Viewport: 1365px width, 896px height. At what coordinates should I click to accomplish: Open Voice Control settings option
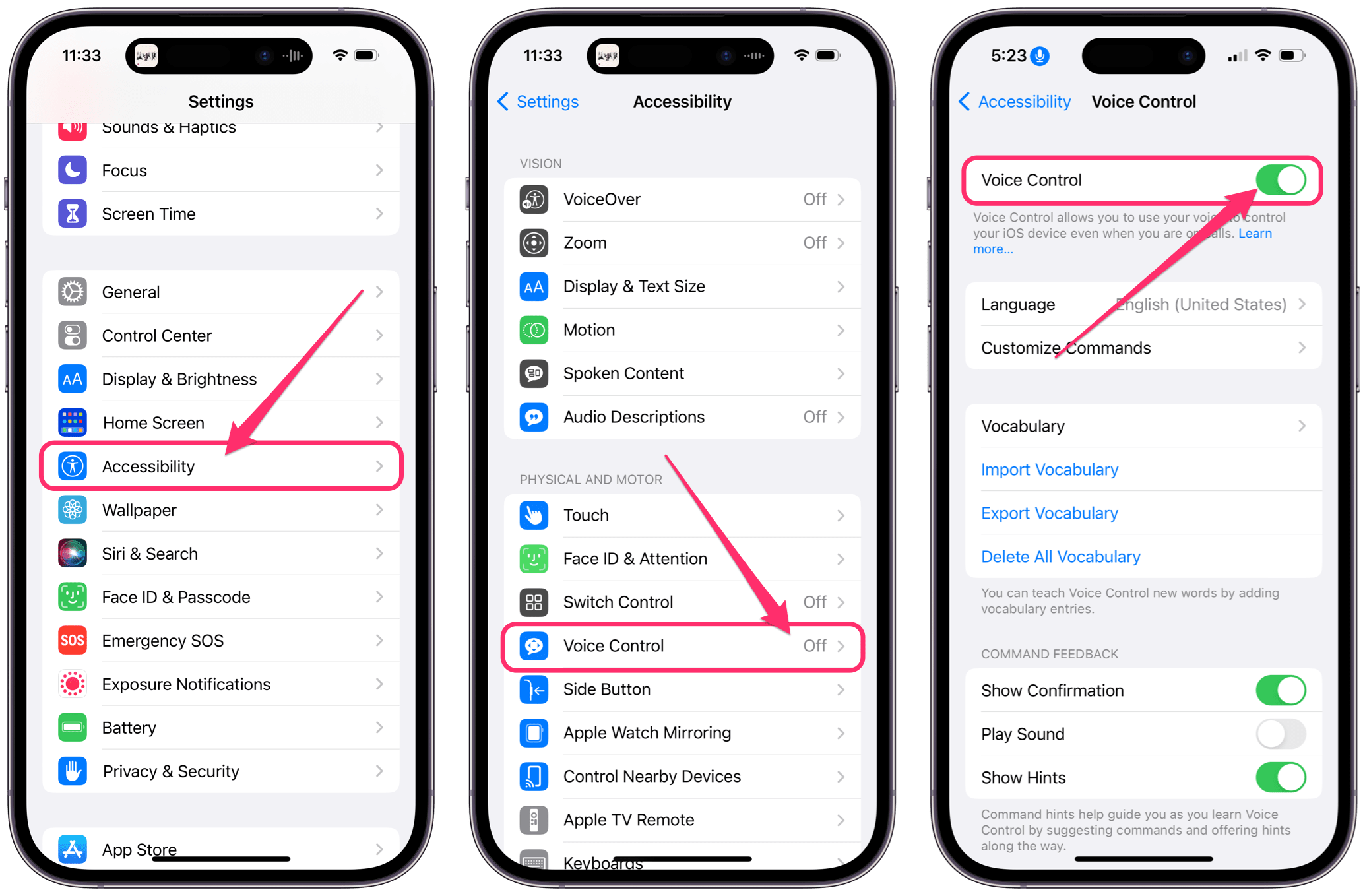coord(682,645)
